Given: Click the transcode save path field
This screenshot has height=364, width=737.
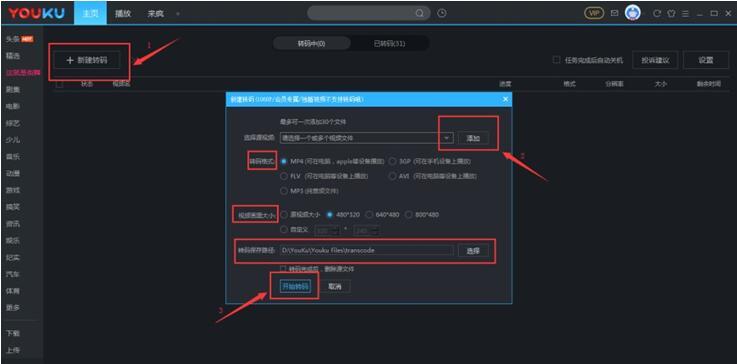Looking at the screenshot, I should point(367,251).
